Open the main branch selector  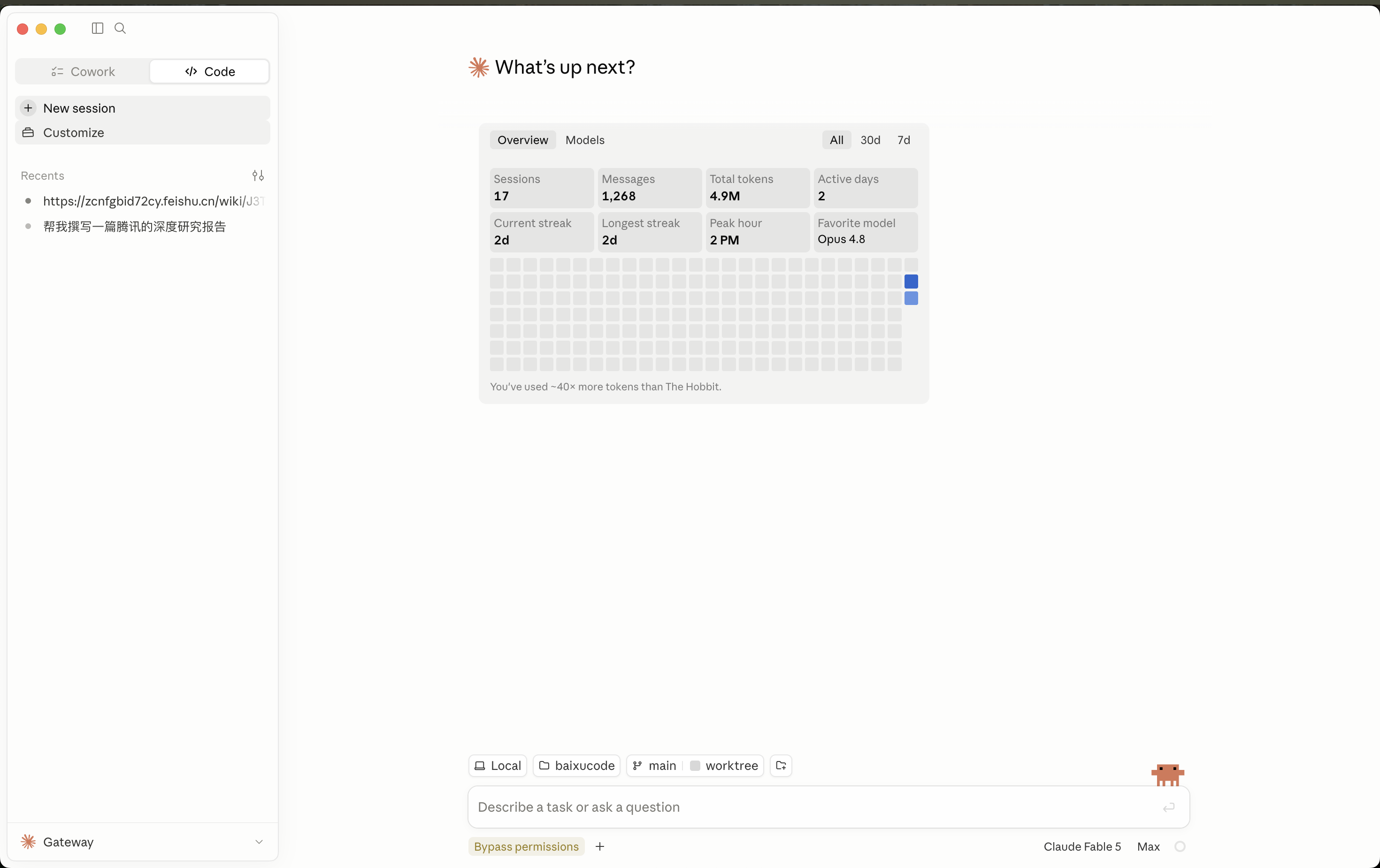click(654, 765)
